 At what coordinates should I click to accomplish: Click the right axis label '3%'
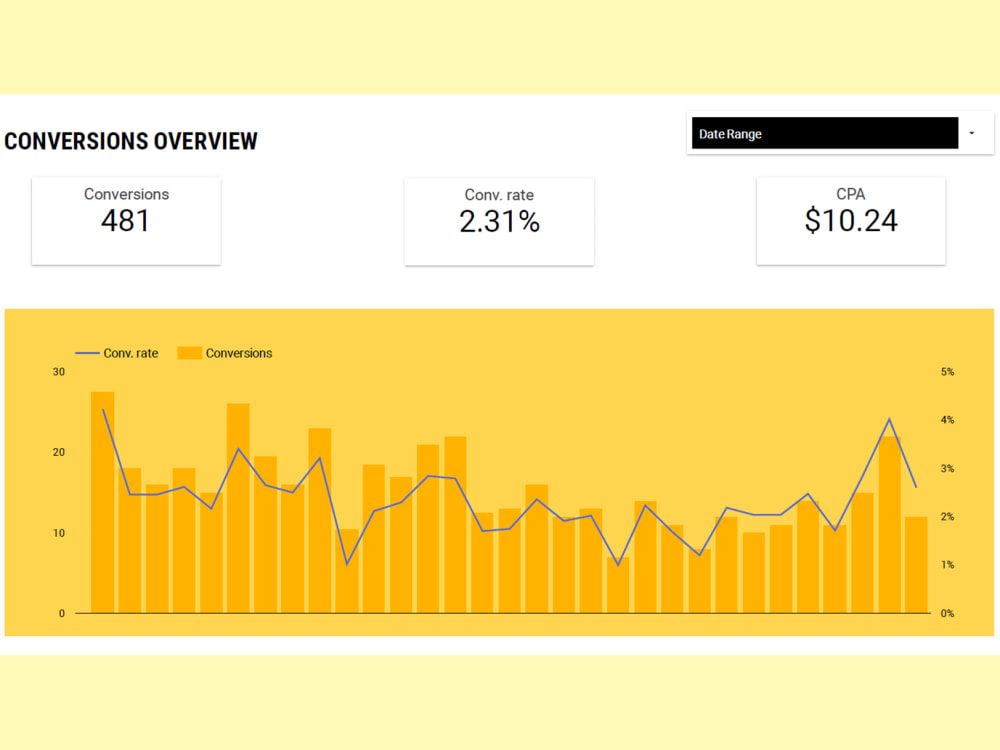(x=948, y=469)
